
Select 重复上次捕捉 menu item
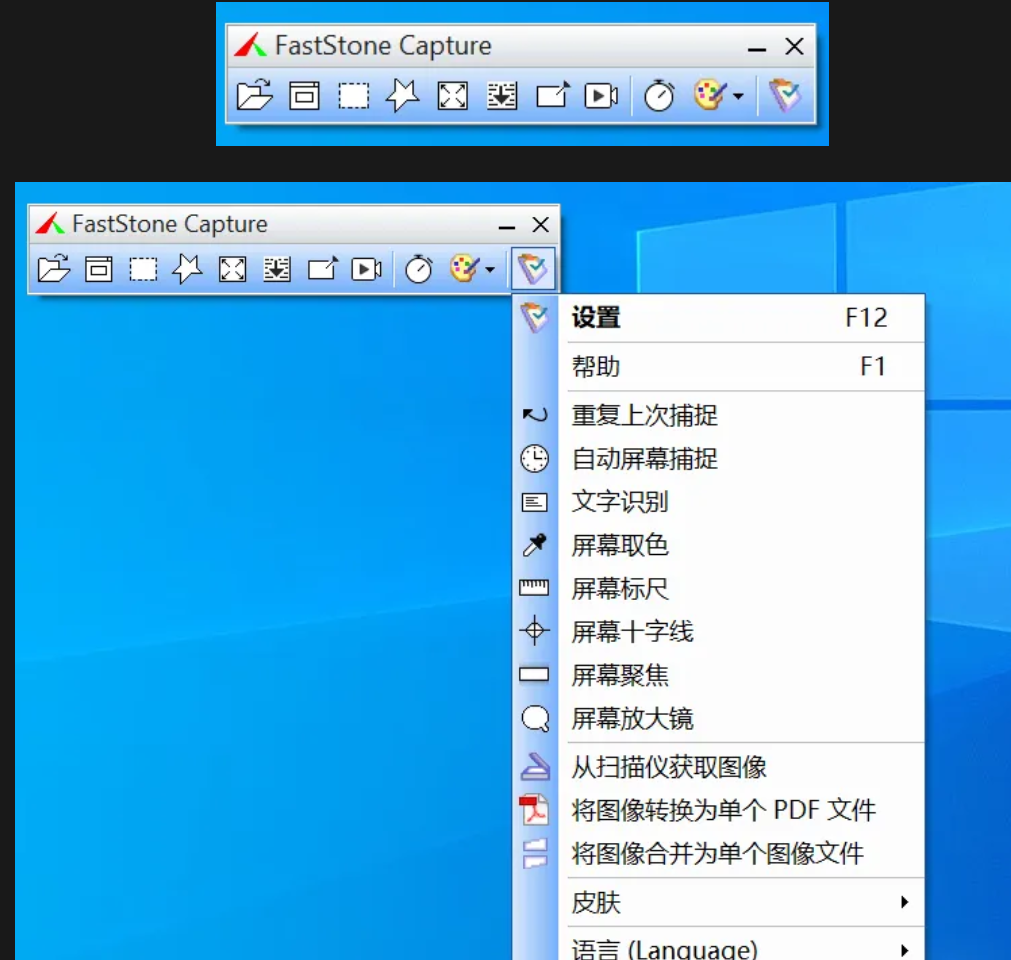(718, 415)
